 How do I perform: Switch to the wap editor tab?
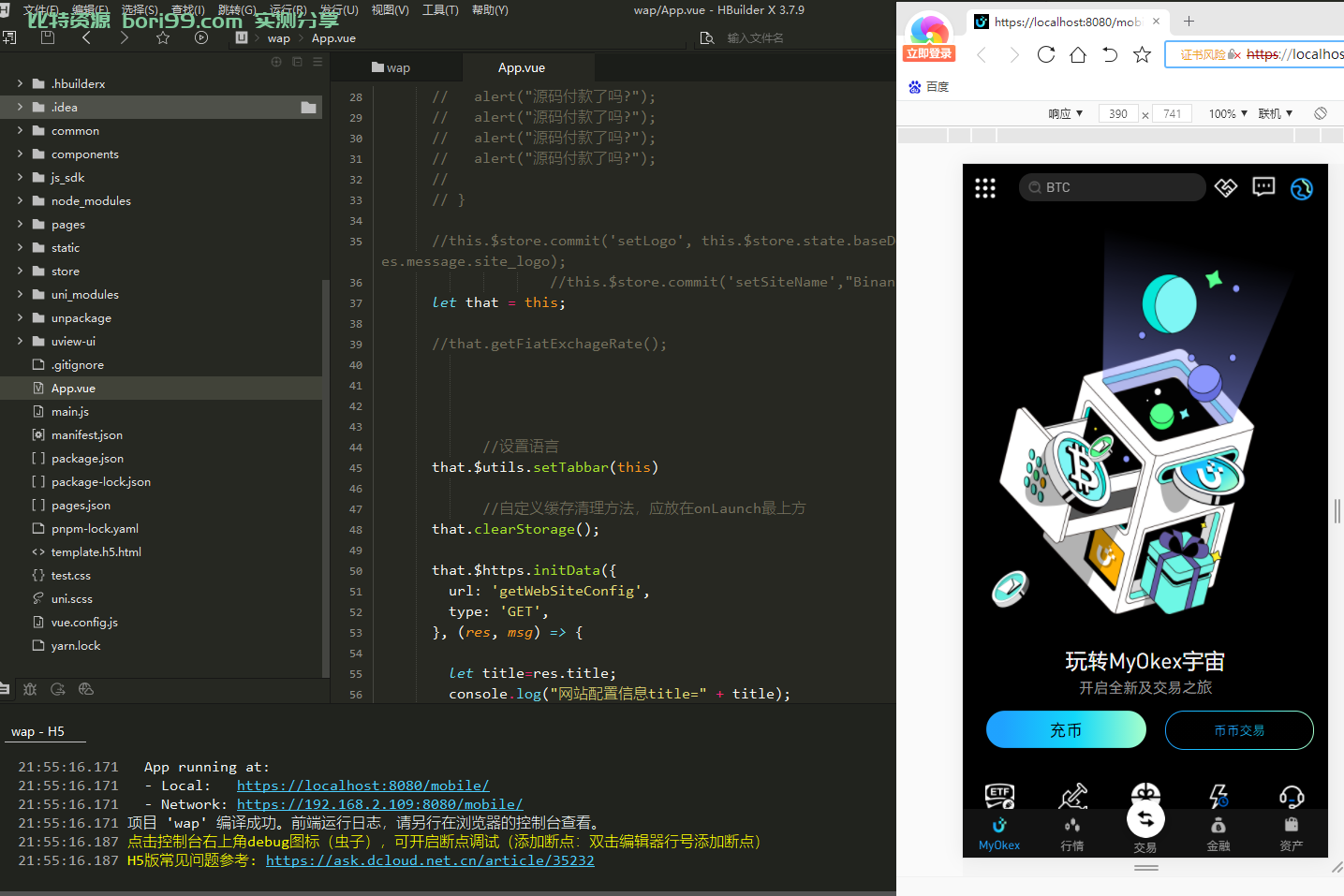click(x=396, y=67)
